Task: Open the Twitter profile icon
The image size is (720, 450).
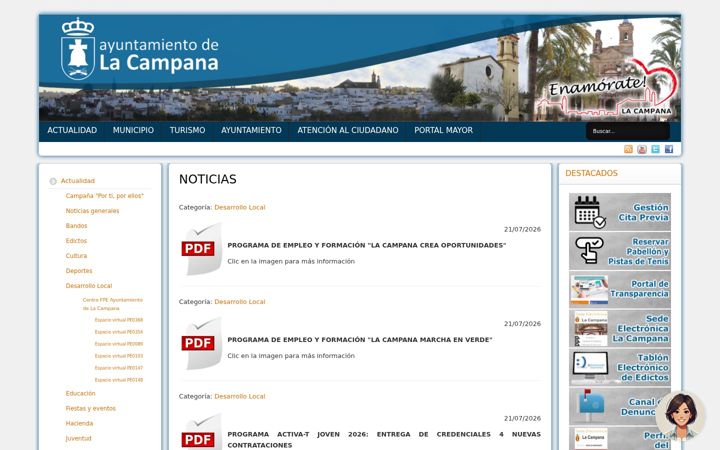Action: [655, 149]
